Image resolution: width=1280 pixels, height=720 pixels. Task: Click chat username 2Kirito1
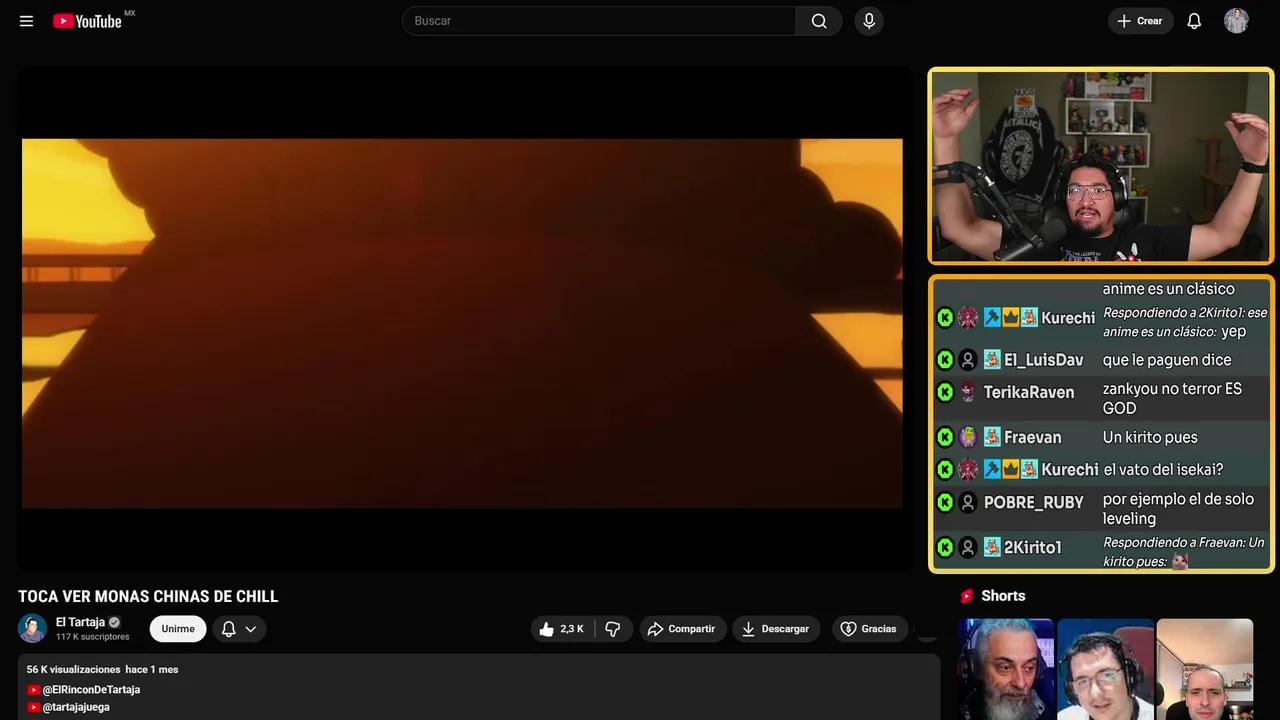click(1033, 547)
